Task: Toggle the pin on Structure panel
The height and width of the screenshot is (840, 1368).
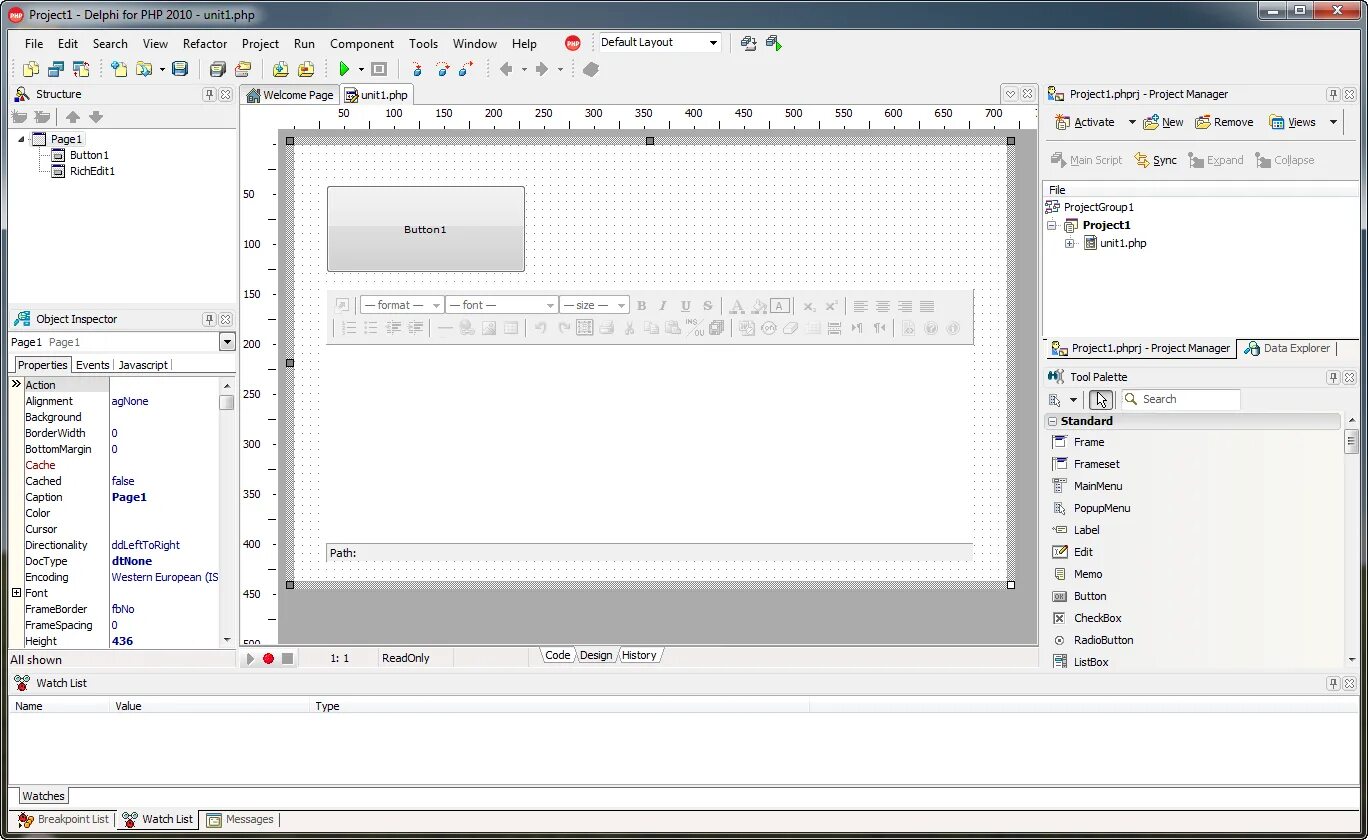Action: pyautogui.click(x=209, y=94)
